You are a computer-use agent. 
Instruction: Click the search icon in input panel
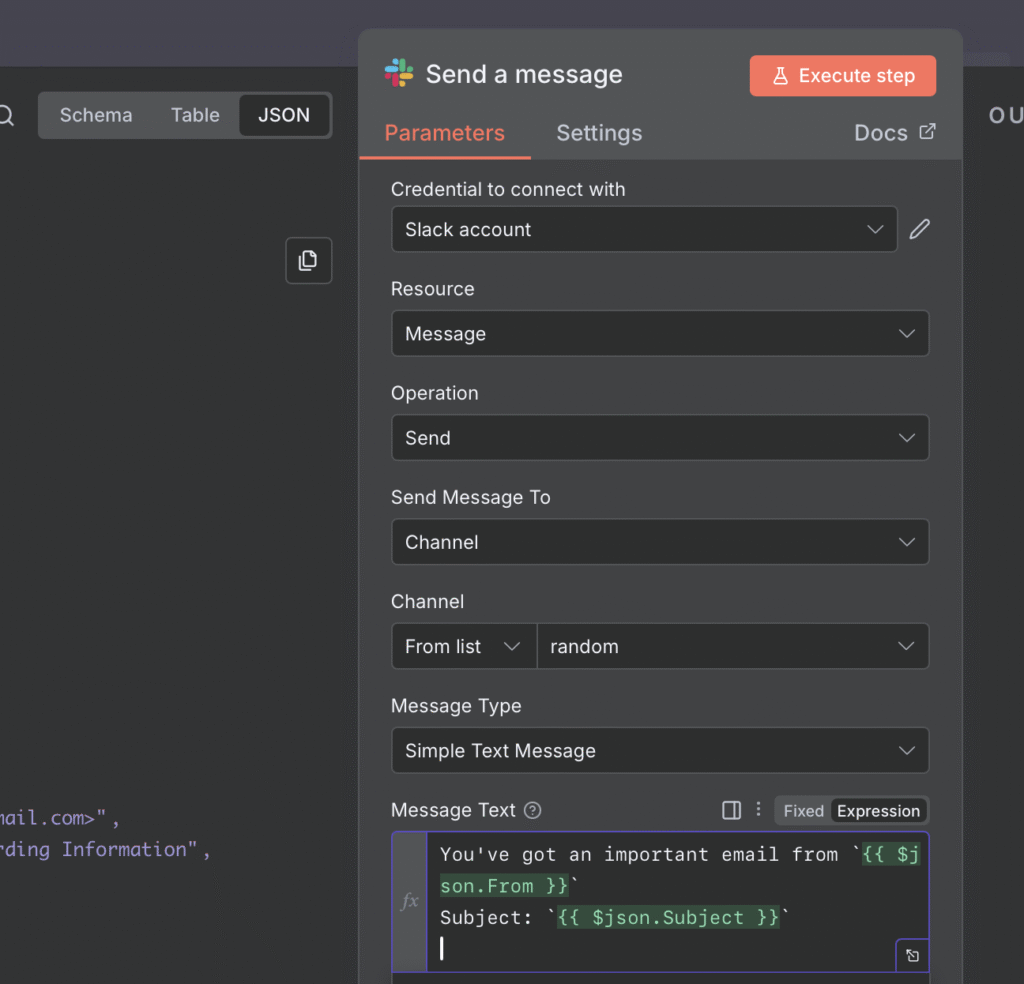tap(6, 116)
